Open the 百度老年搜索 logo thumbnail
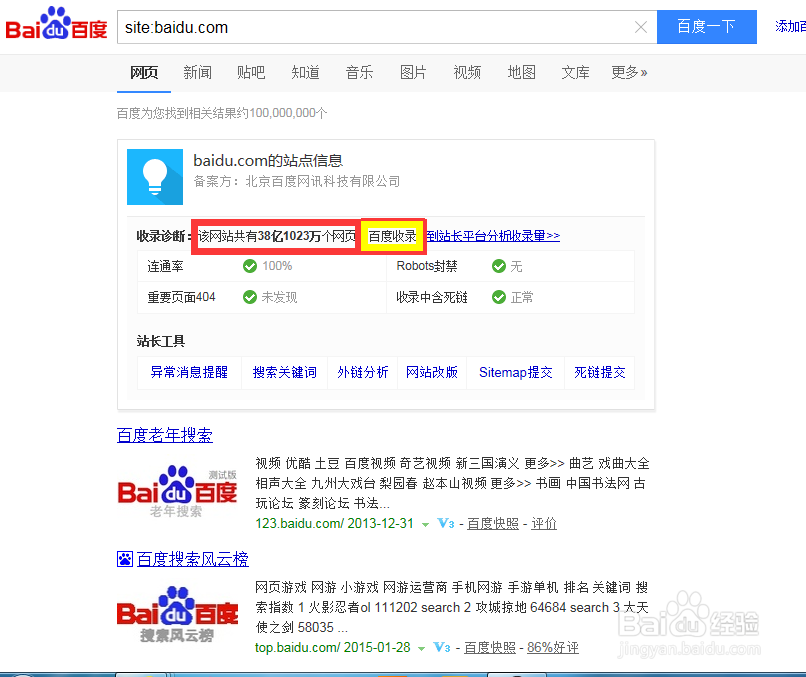The width and height of the screenshot is (806, 677). [x=177, y=491]
